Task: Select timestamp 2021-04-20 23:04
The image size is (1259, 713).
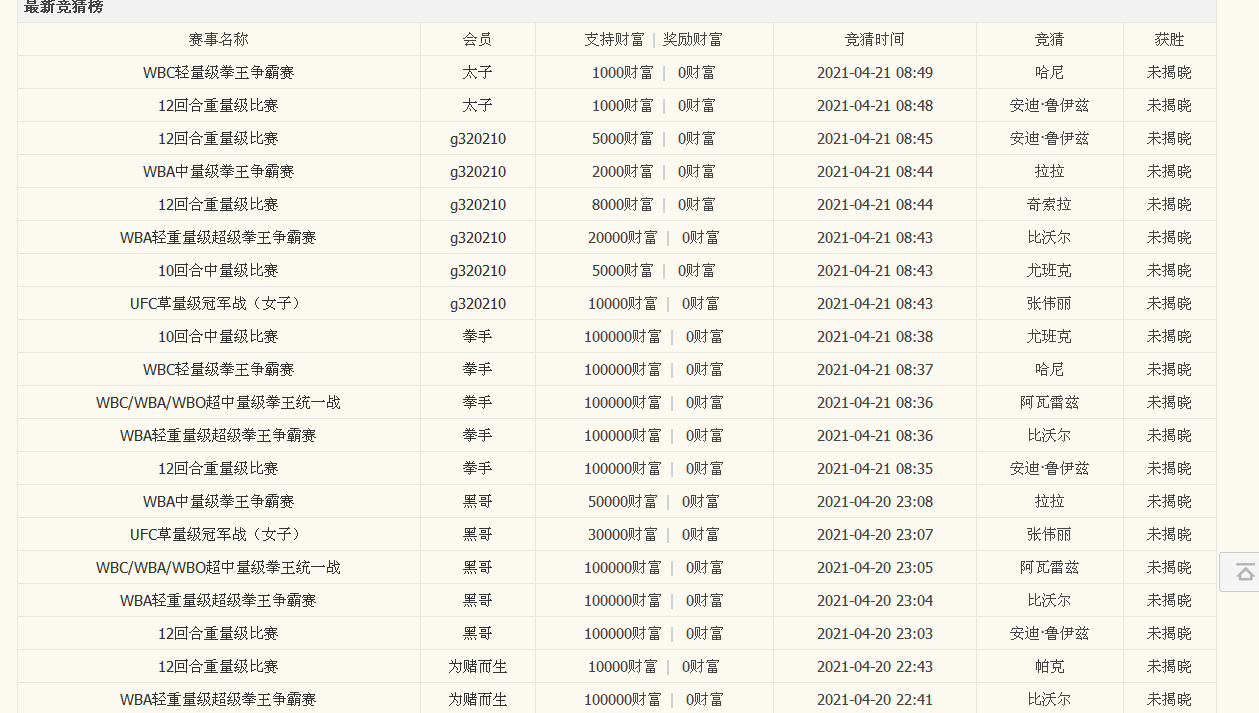Action: [874, 600]
